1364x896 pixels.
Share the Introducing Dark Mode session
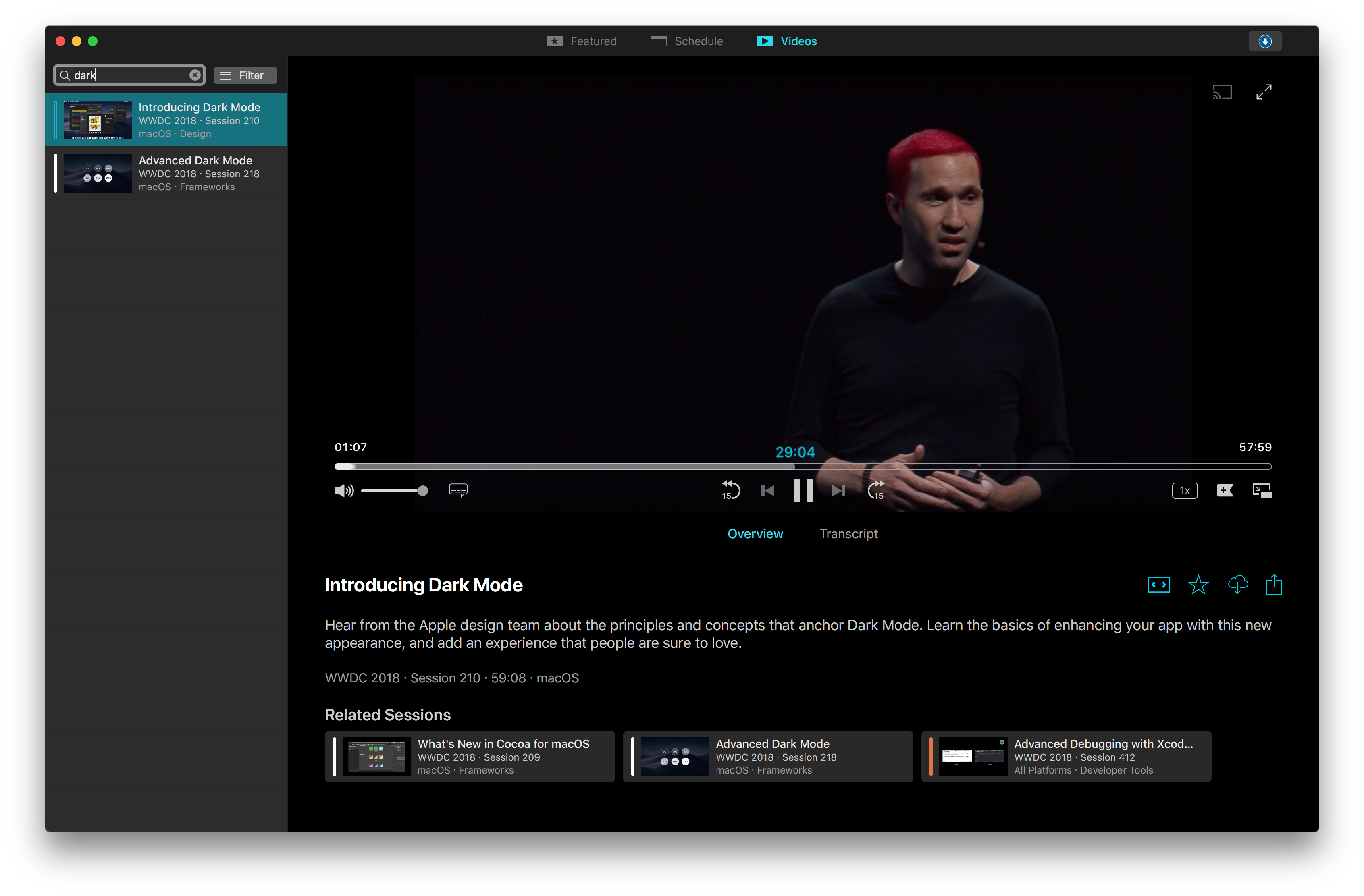pos(1274,584)
